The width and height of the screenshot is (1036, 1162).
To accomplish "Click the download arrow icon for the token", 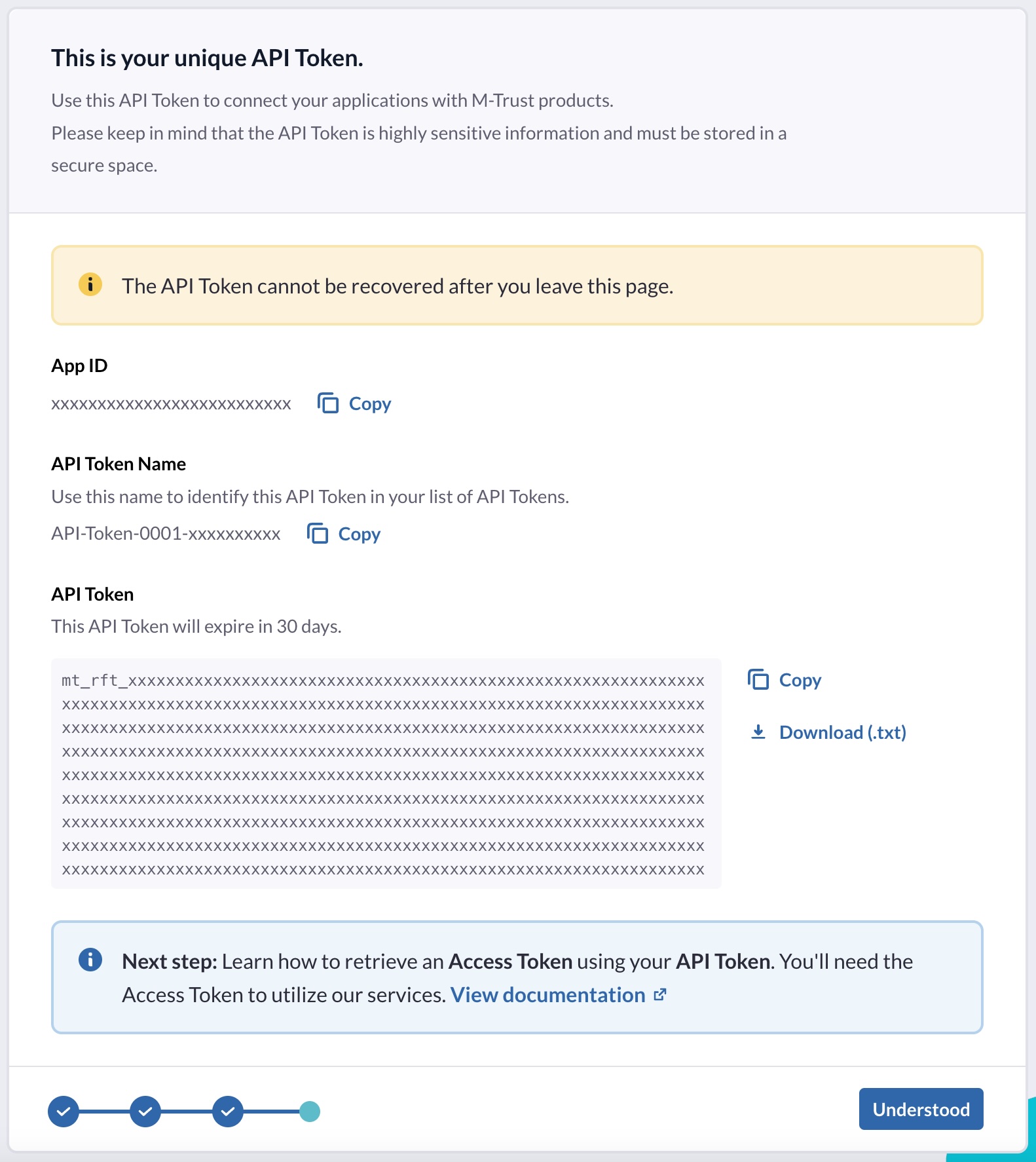I will click(758, 732).
